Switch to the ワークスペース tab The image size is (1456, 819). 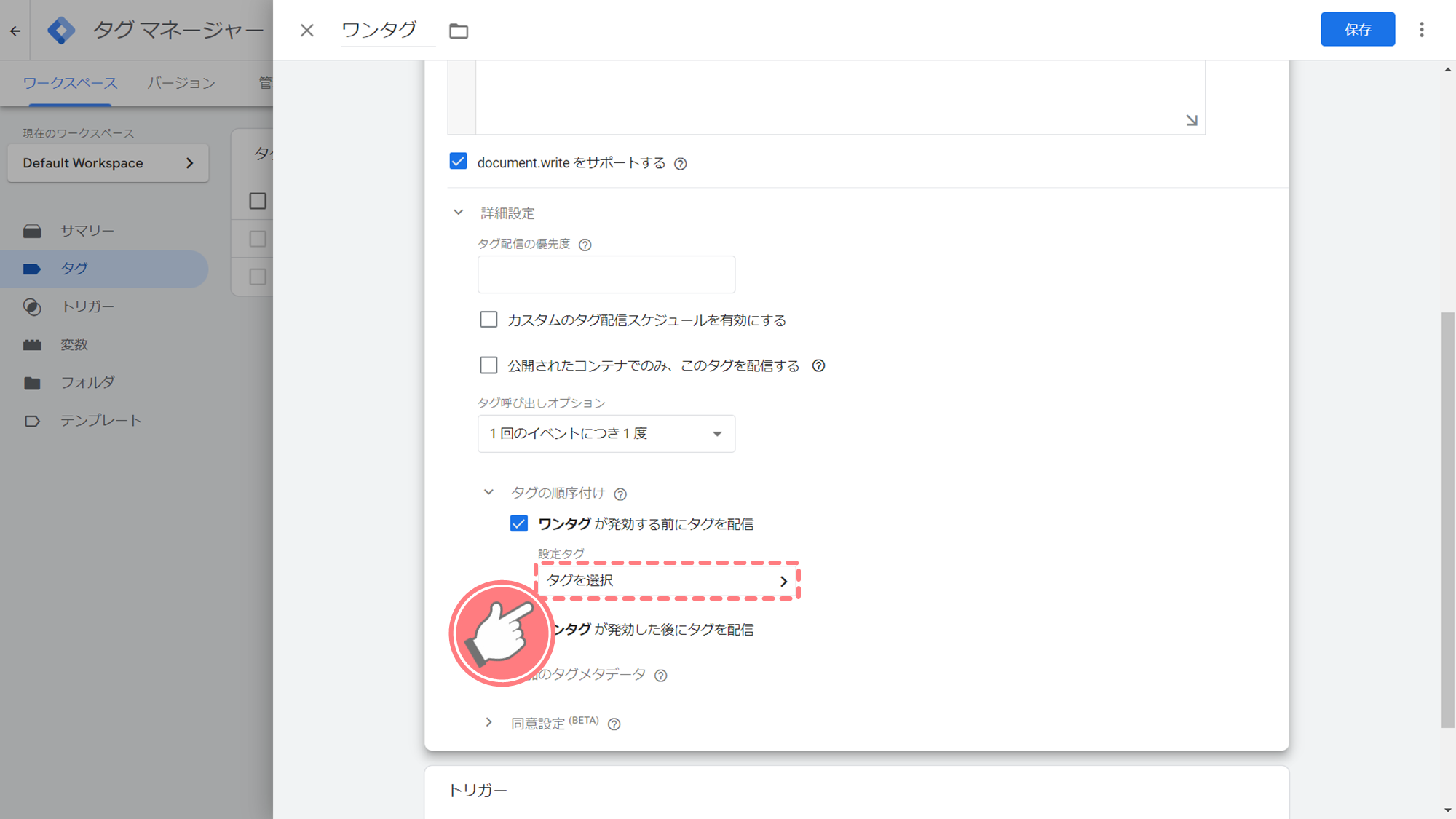pos(70,83)
